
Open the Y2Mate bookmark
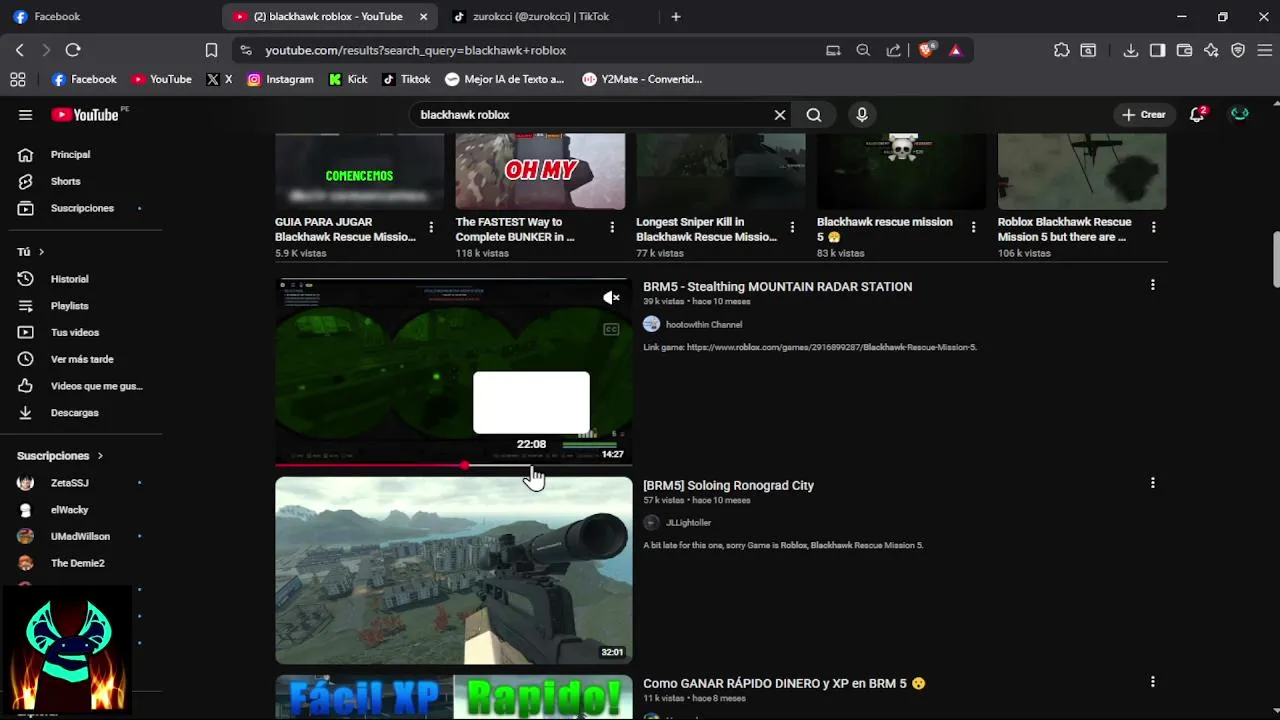pyautogui.click(x=642, y=79)
